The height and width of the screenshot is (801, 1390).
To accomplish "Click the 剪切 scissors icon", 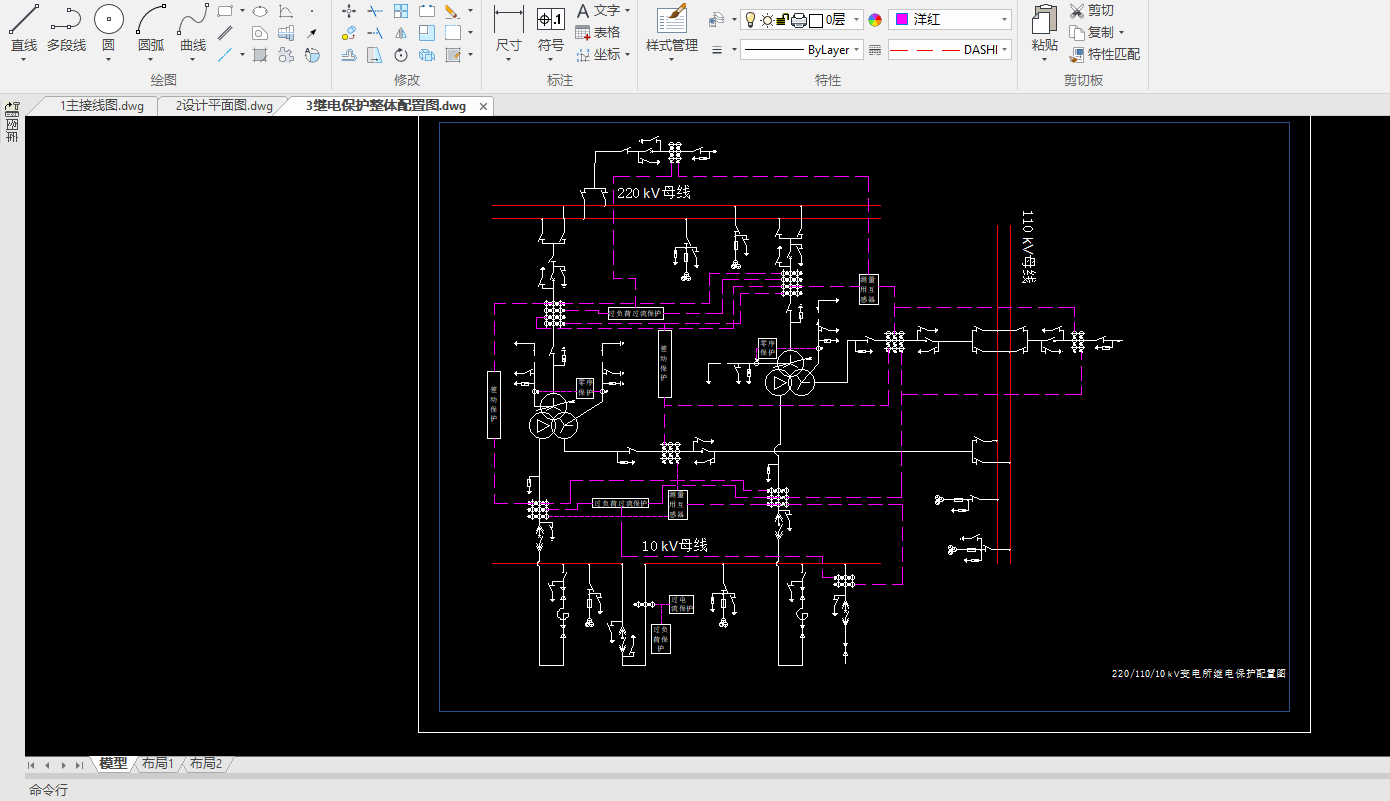I will click(x=1077, y=11).
